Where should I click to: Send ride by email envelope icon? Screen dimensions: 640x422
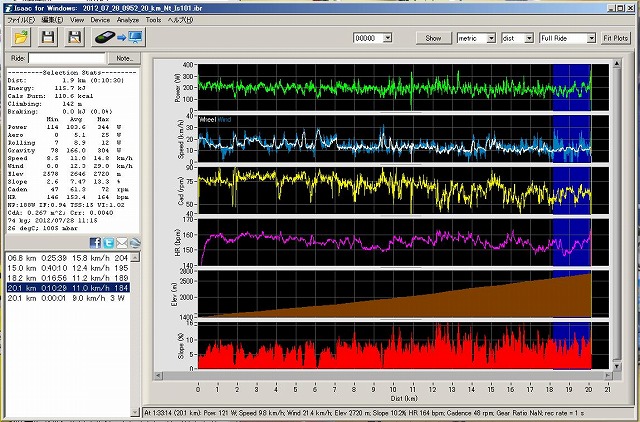click(121, 242)
